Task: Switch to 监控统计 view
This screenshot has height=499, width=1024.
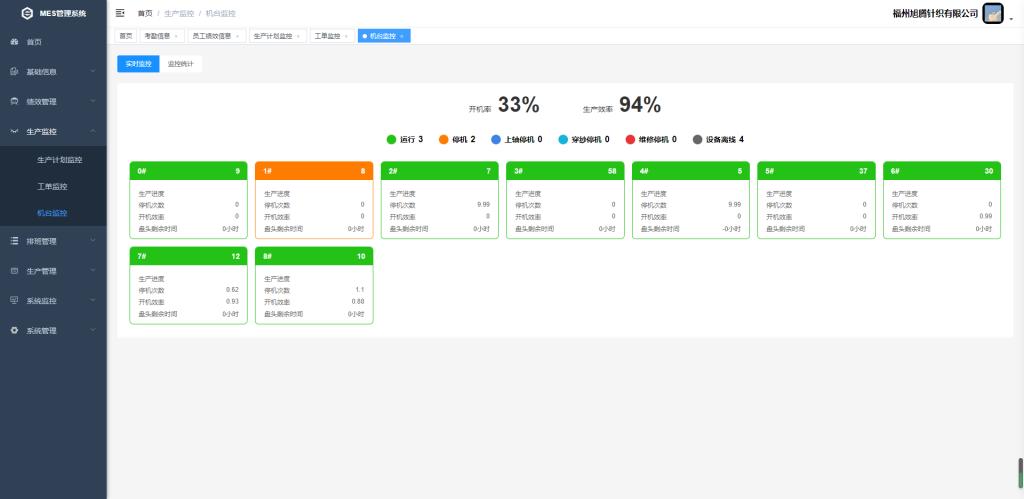Action: click(x=181, y=64)
